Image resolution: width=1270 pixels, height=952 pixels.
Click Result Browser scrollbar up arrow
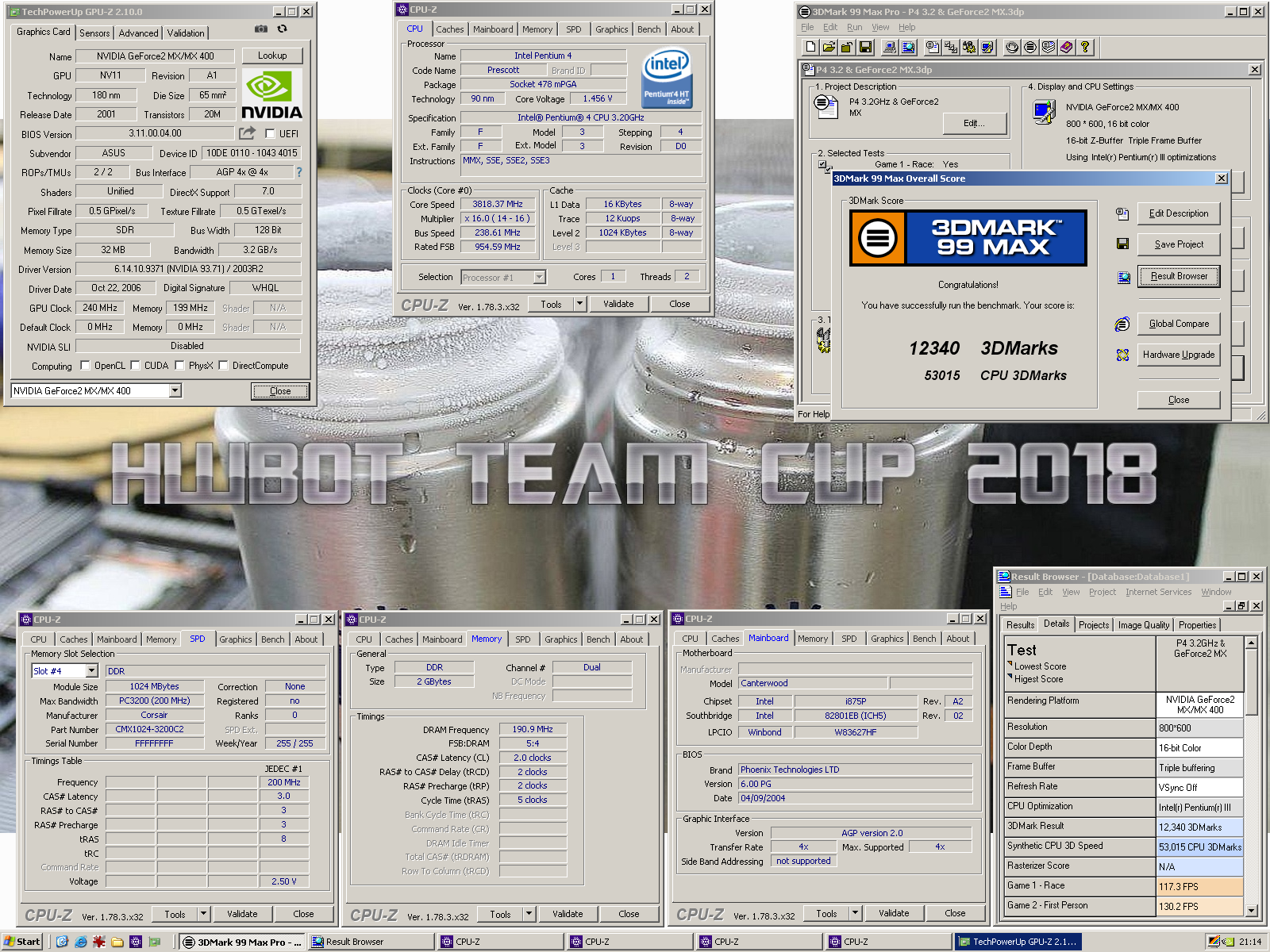pyautogui.click(x=1251, y=643)
